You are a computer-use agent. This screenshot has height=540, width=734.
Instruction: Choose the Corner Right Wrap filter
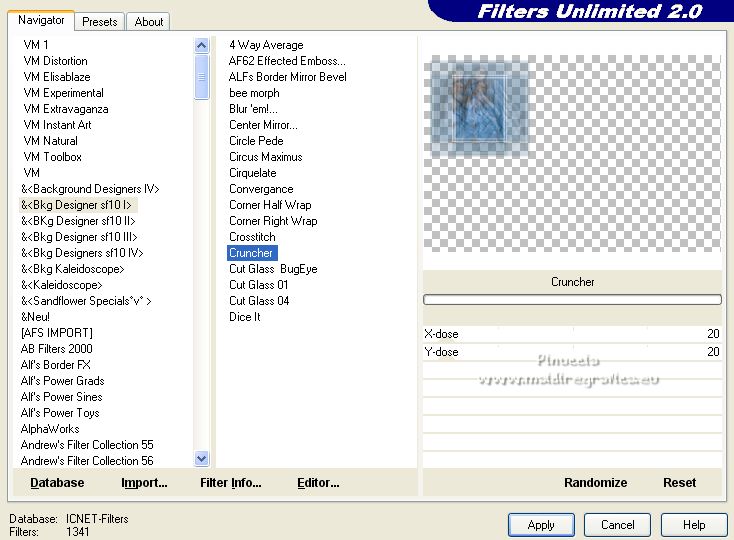tap(273, 220)
